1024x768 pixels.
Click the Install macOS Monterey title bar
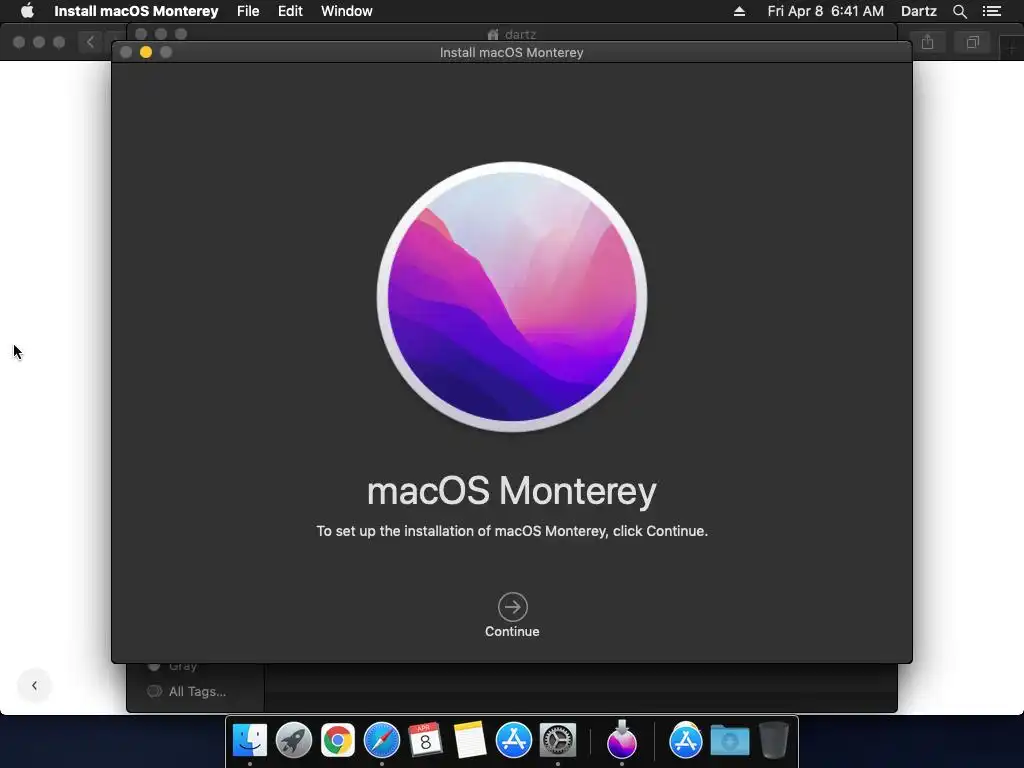(x=511, y=52)
